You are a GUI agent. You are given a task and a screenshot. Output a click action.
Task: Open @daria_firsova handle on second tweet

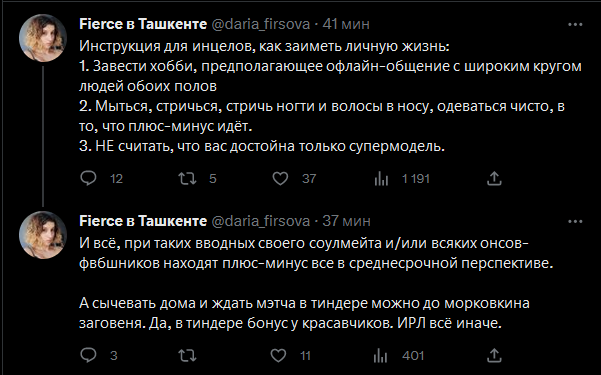(261, 222)
